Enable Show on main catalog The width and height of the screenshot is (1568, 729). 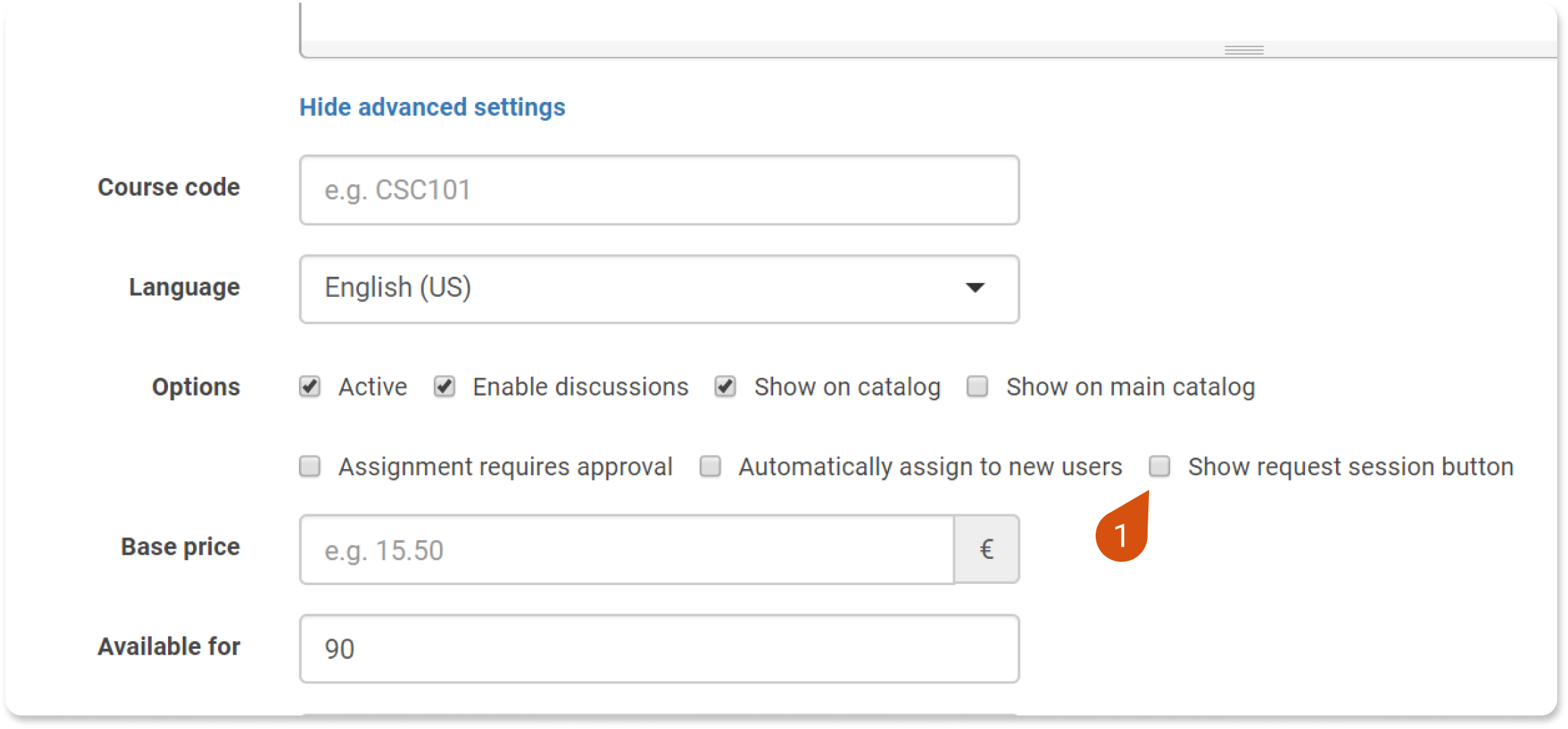click(977, 387)
